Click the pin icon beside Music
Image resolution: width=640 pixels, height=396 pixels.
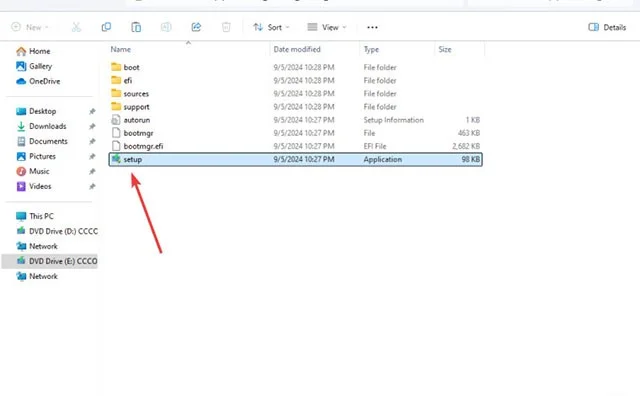tap(92, 171)
